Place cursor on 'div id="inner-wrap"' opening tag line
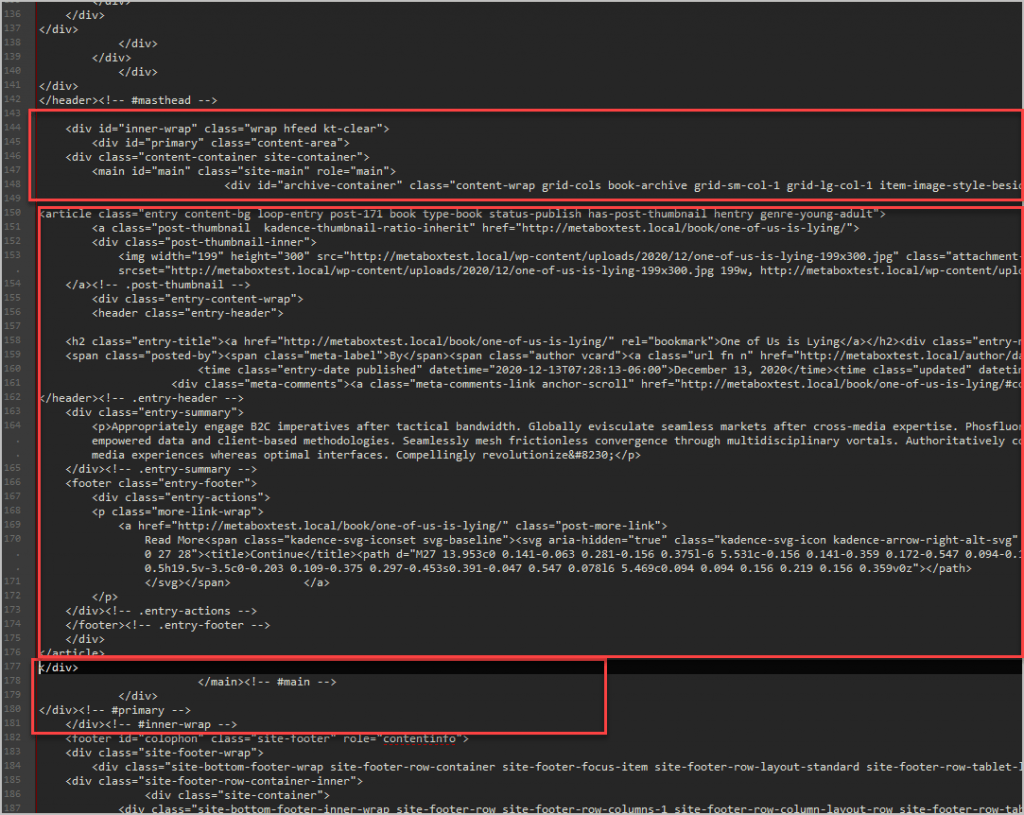Viewport: 1024px width, 815px height. tap(227, 129)
